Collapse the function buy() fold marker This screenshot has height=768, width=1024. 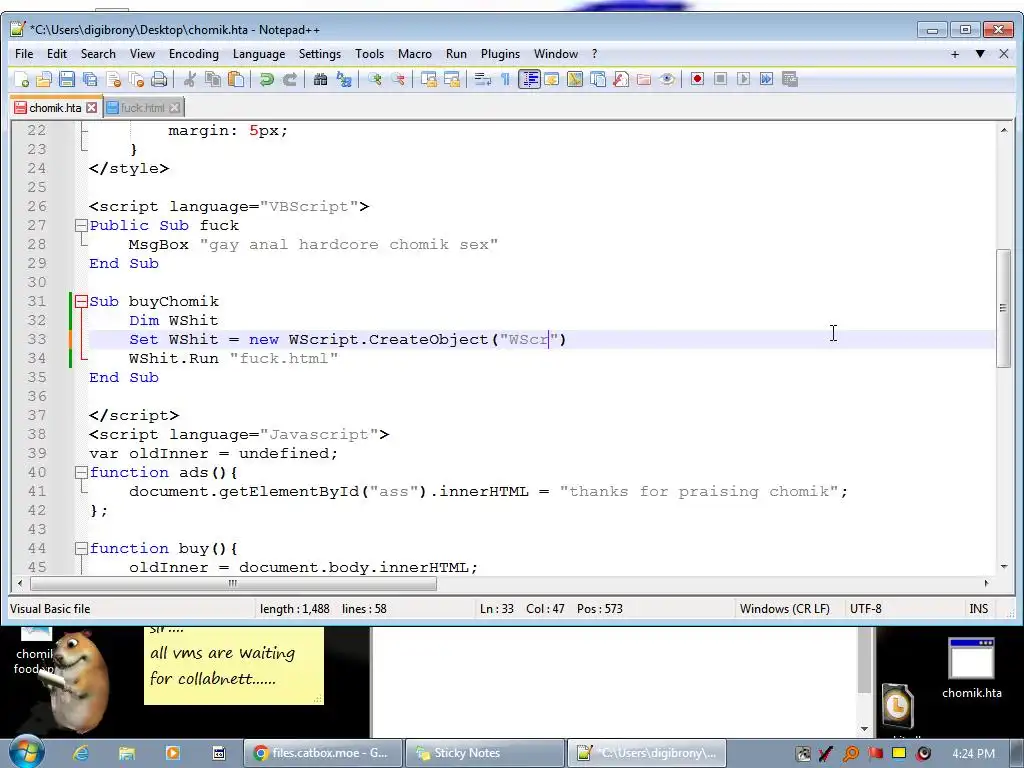pos(81,549)
